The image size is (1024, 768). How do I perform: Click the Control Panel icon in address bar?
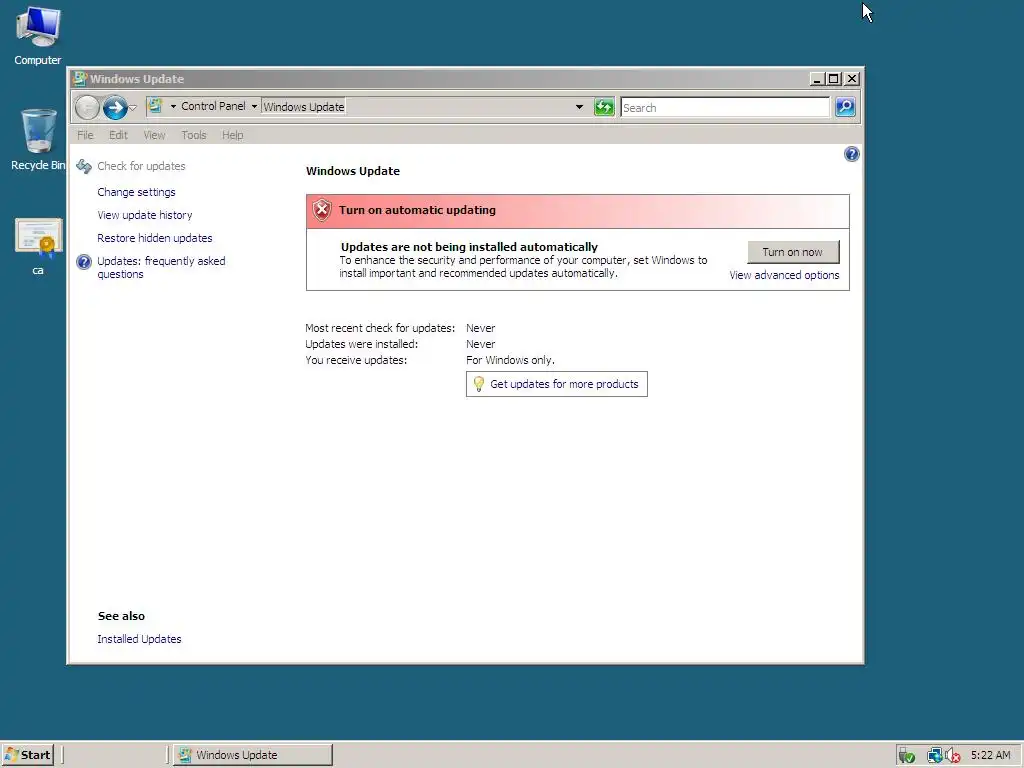click(x=155, y=106)
